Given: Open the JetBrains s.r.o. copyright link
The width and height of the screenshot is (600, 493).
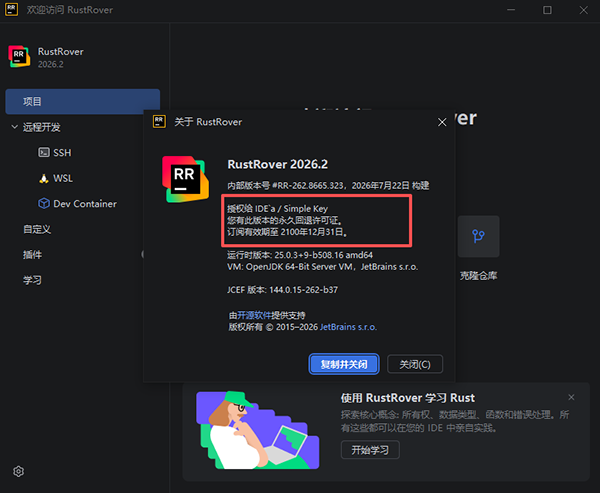Looking at the screenshot, I should tap(348, 327).
